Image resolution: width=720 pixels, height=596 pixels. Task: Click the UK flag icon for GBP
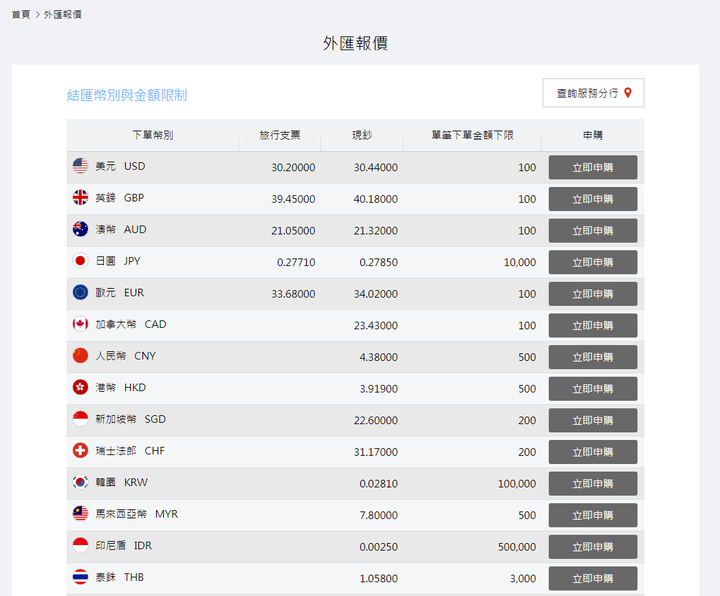point(80,197)
